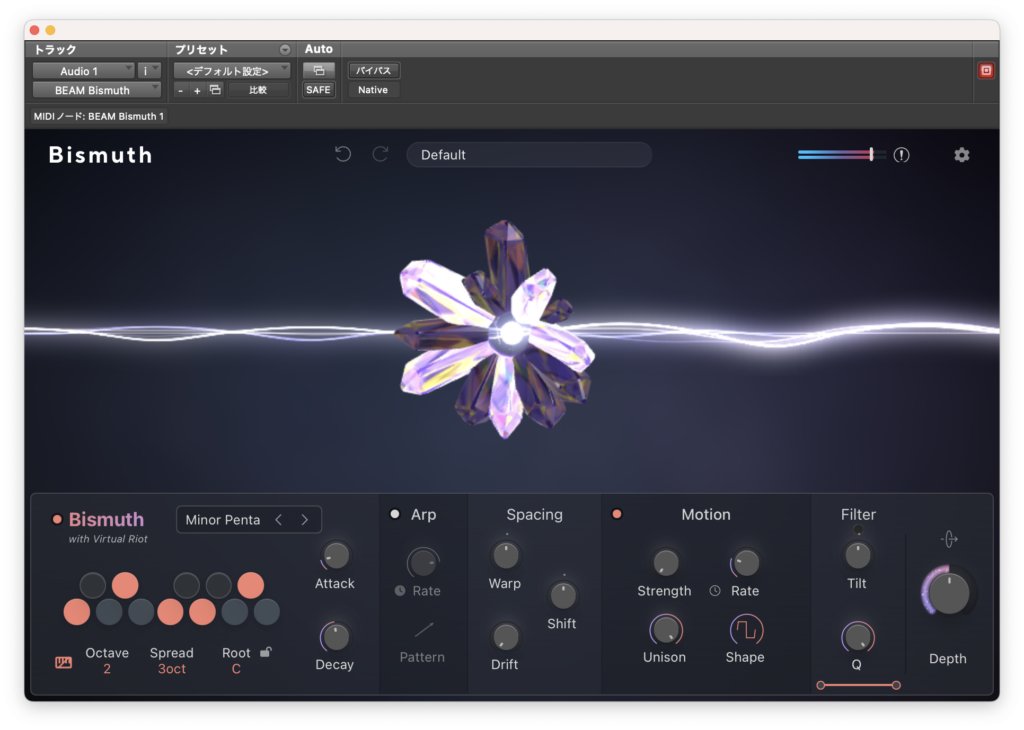The height and width of the screenshot is (730, 1024).
Task: Click the Filter Q knob
Action: click(x=857, y=637)
